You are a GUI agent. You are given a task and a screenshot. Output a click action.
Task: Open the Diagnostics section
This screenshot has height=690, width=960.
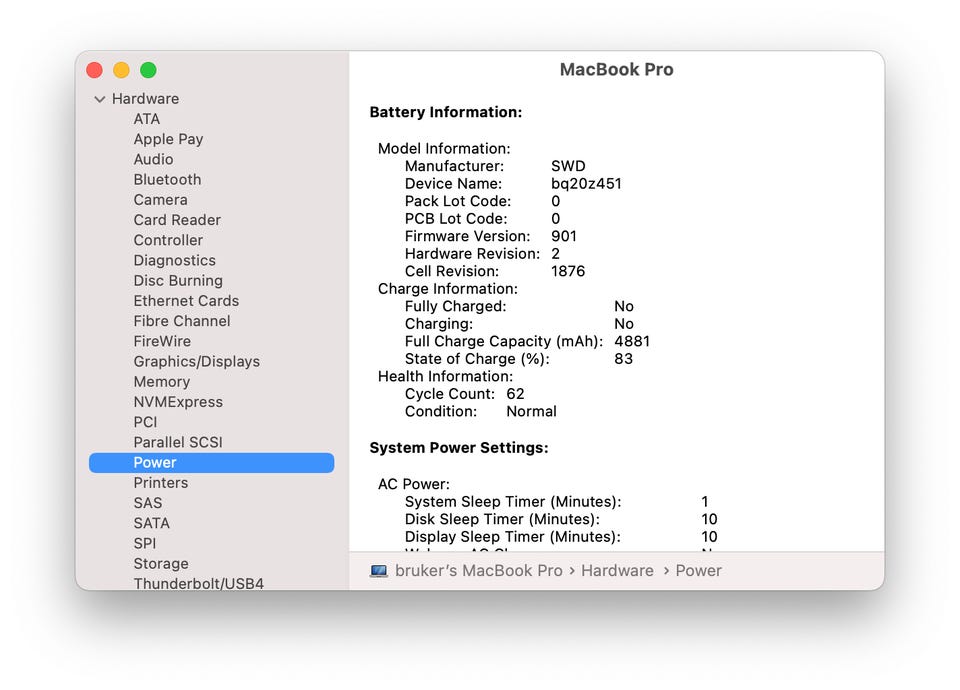pyautogui.click(x=174, y=260)
